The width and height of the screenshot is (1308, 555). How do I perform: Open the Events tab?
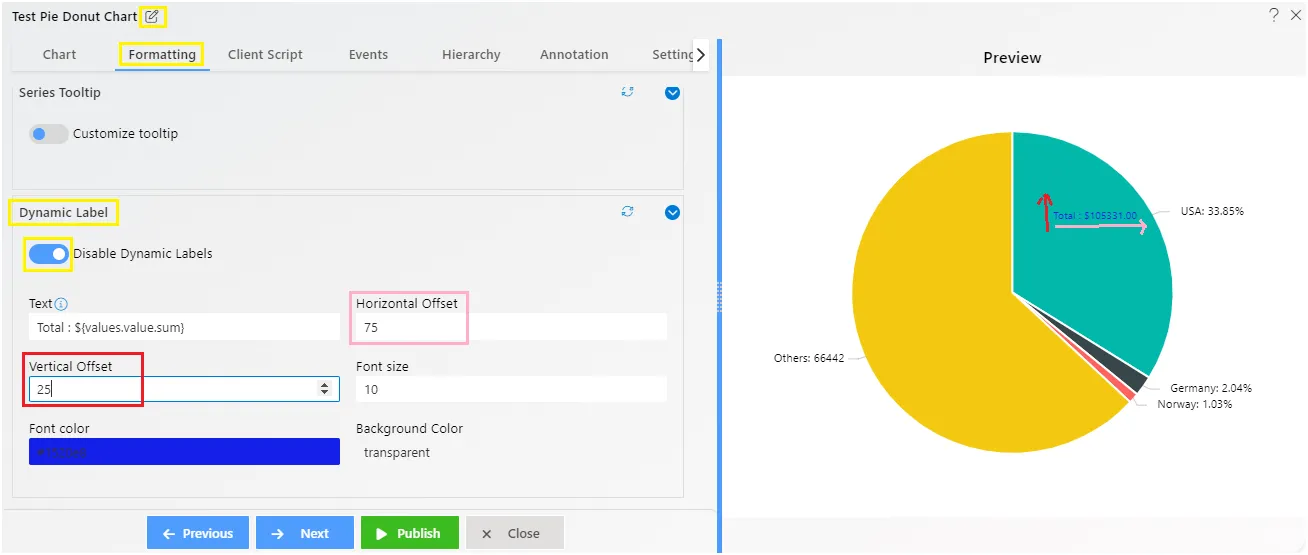pos(368,55)
